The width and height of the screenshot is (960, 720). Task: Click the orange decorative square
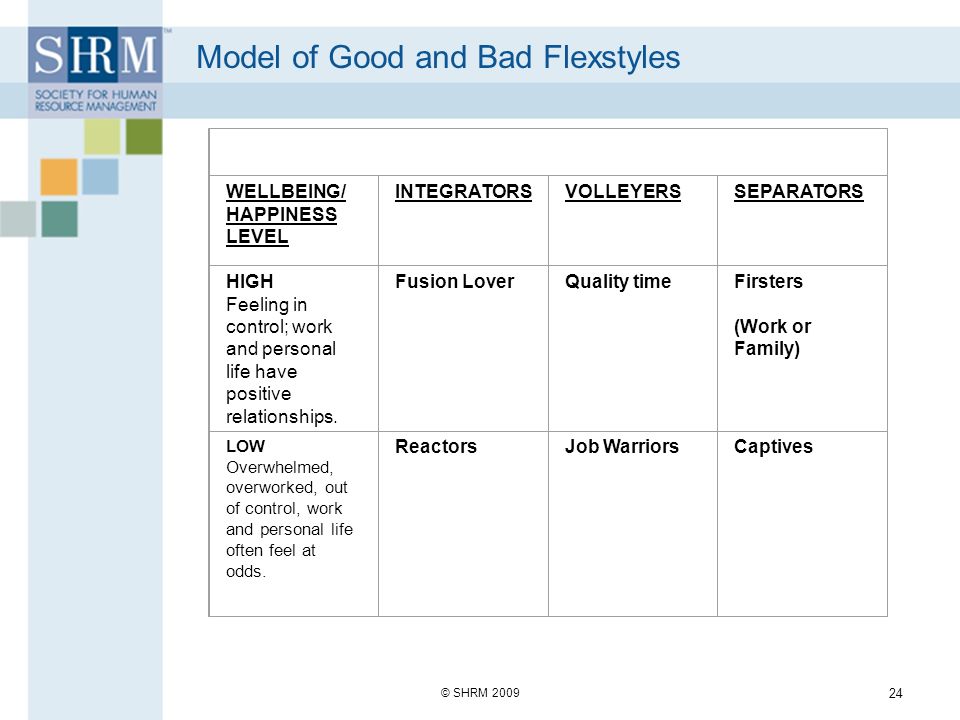click(x=59, y=177)
